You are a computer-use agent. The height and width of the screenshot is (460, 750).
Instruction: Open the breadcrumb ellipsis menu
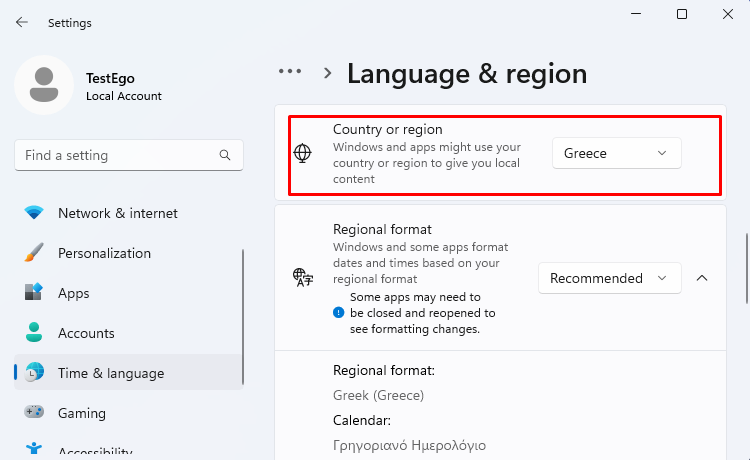(x=290, y=72)
